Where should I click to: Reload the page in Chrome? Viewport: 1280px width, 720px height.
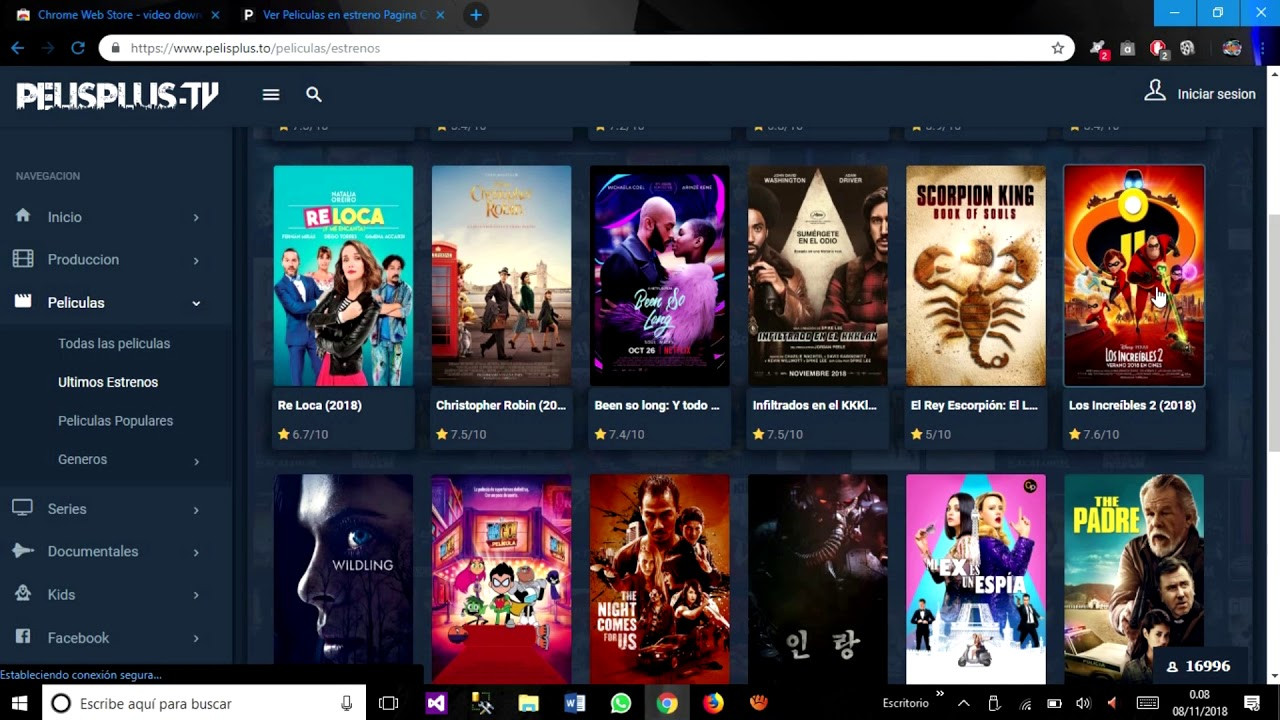coord(78,48)
